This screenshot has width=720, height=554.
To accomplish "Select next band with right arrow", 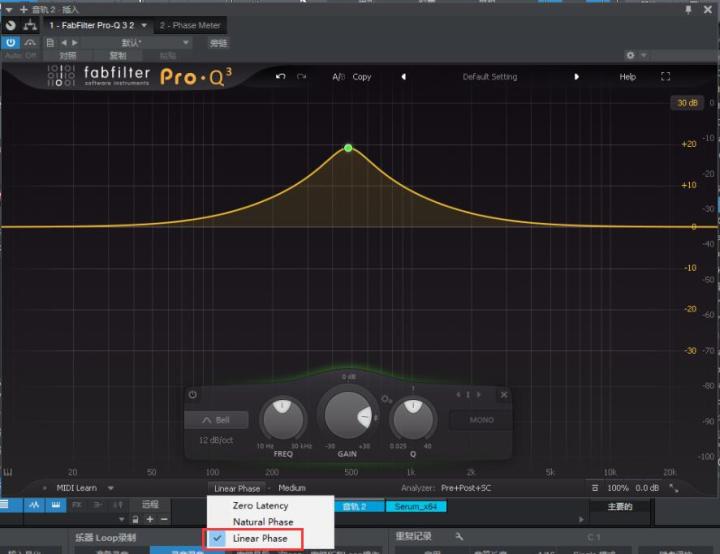I will point(478,395).
